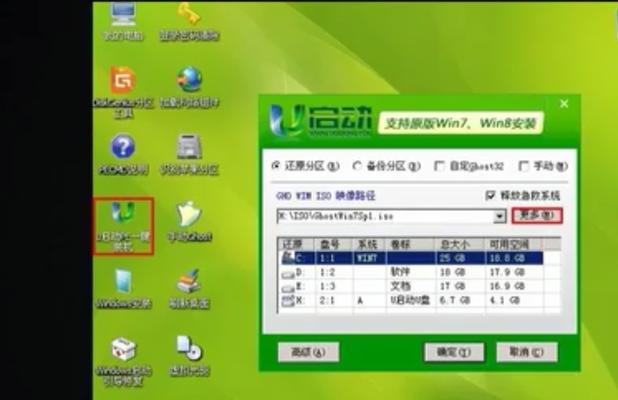Confirm with the 确定 button

tap(454, 352)
